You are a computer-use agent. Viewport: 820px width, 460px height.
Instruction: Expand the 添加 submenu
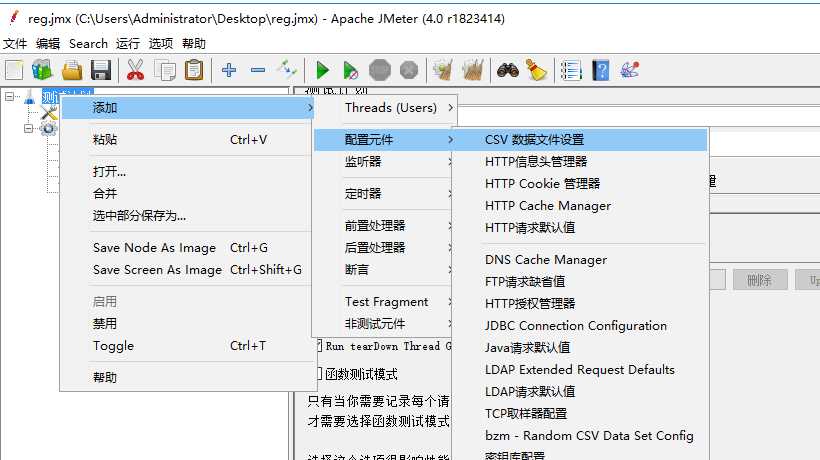[187, 108]
